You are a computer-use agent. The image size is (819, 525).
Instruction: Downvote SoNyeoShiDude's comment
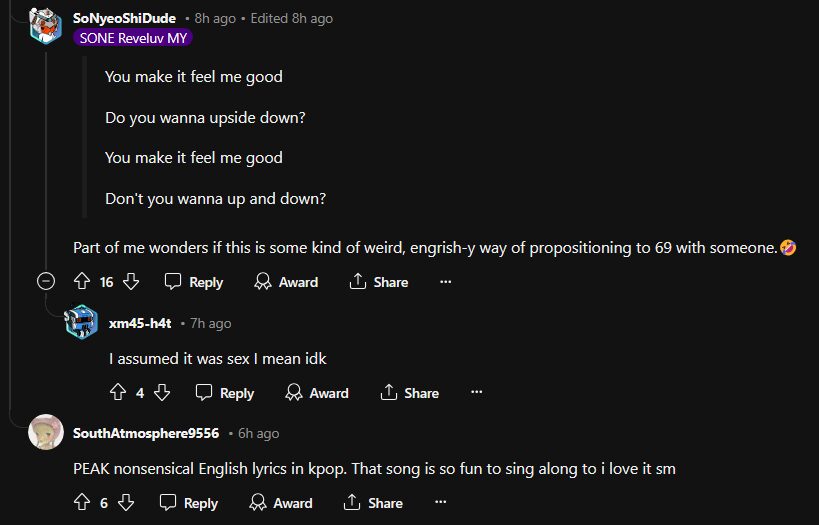(x=130, y=282)
